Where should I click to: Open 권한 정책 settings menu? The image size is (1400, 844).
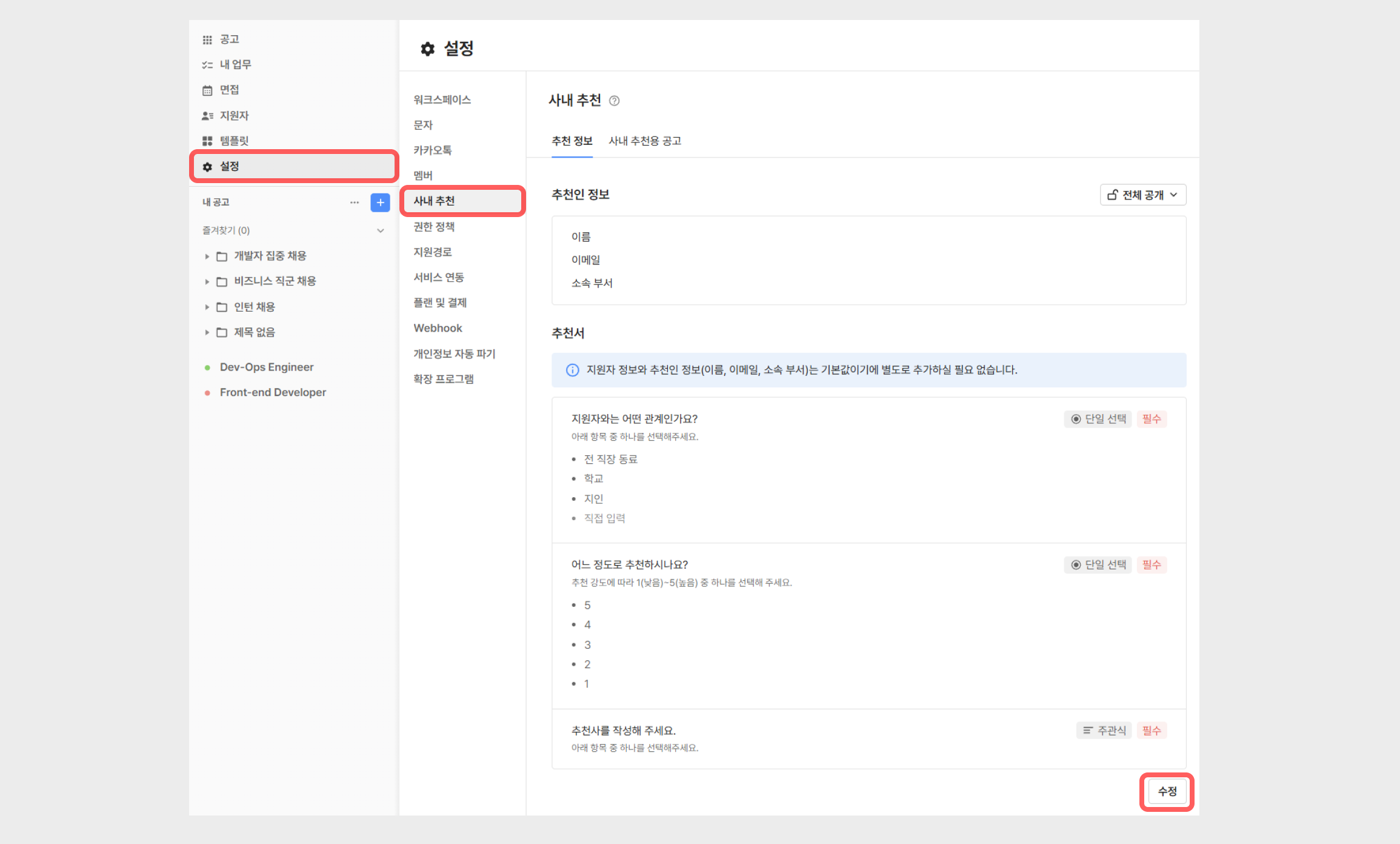coord(434,227)
